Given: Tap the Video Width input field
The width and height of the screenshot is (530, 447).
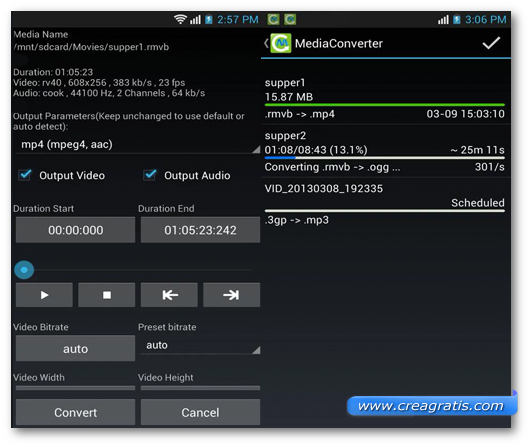Looking at the screenshot, I should (x=75, y=388).
